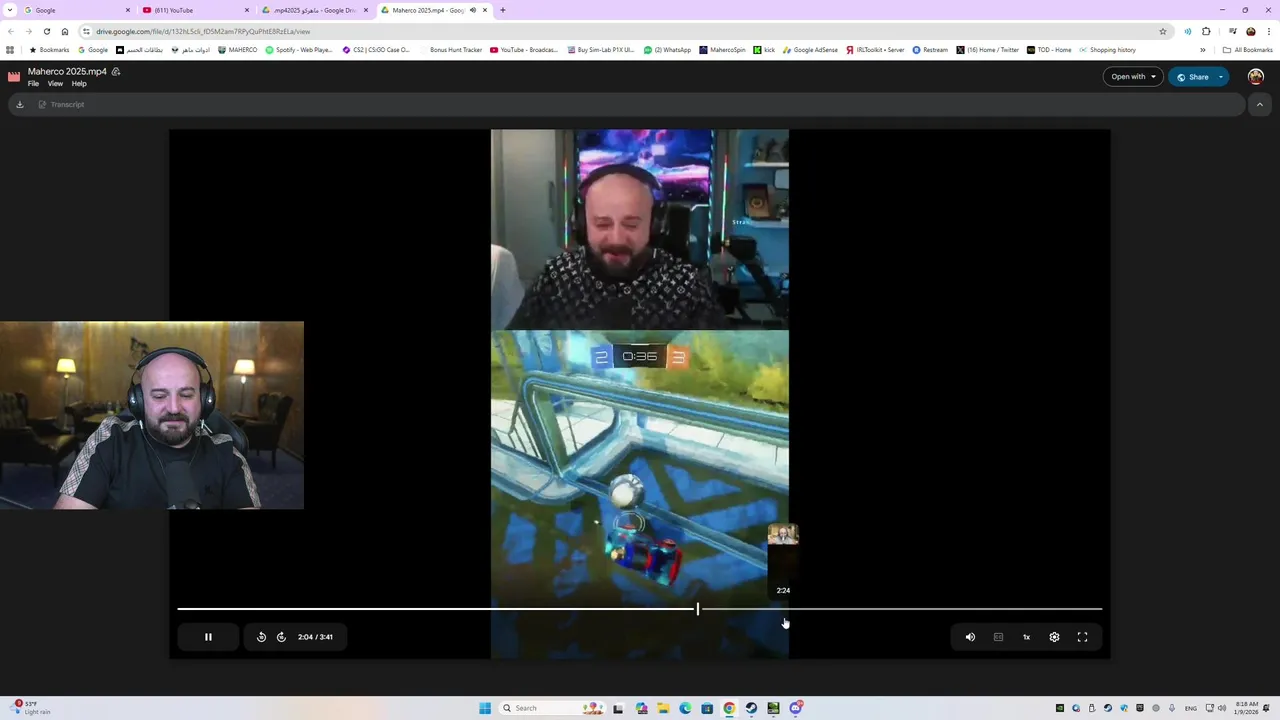Image resolution: width=1280 pixels, height=720 pixels.
Task: Open the View menu in Drive viewer
Action: [x=55, y=84]
